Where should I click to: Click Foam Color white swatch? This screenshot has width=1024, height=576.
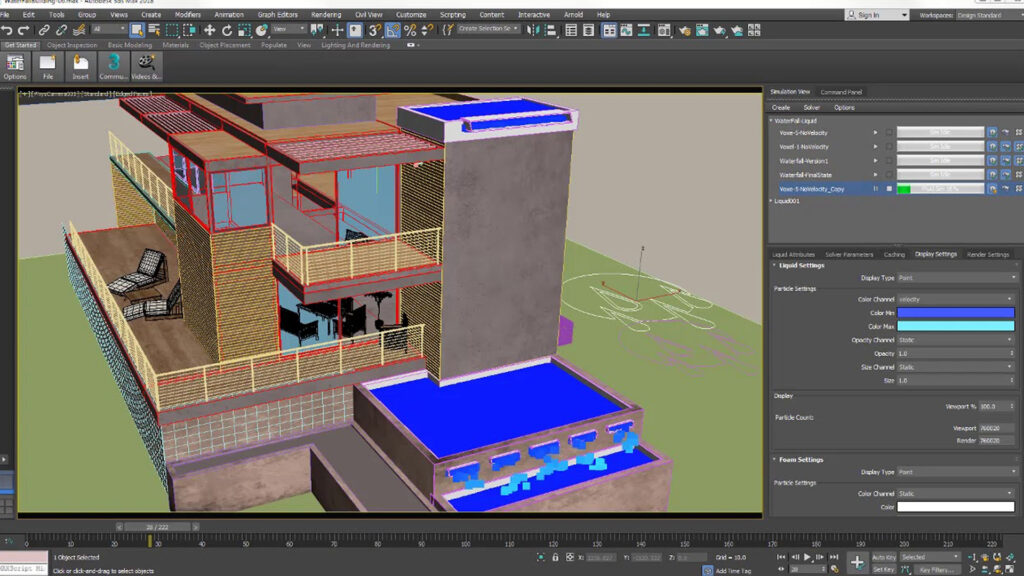click(x=955, y=507)
